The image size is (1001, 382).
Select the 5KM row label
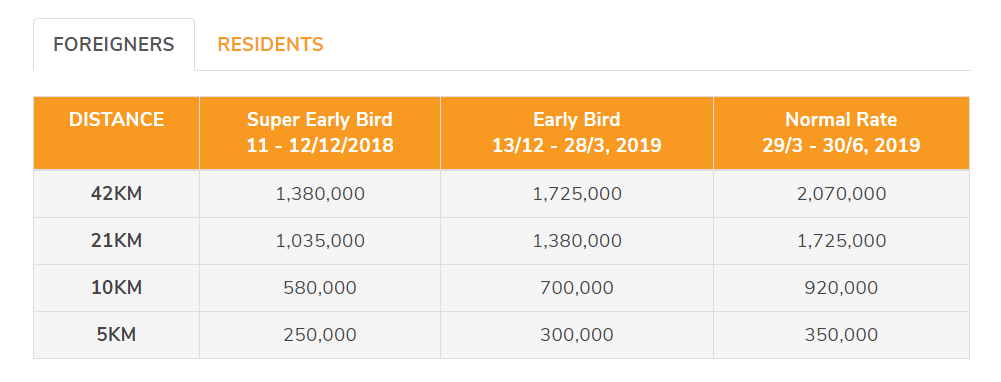(116, 335)
